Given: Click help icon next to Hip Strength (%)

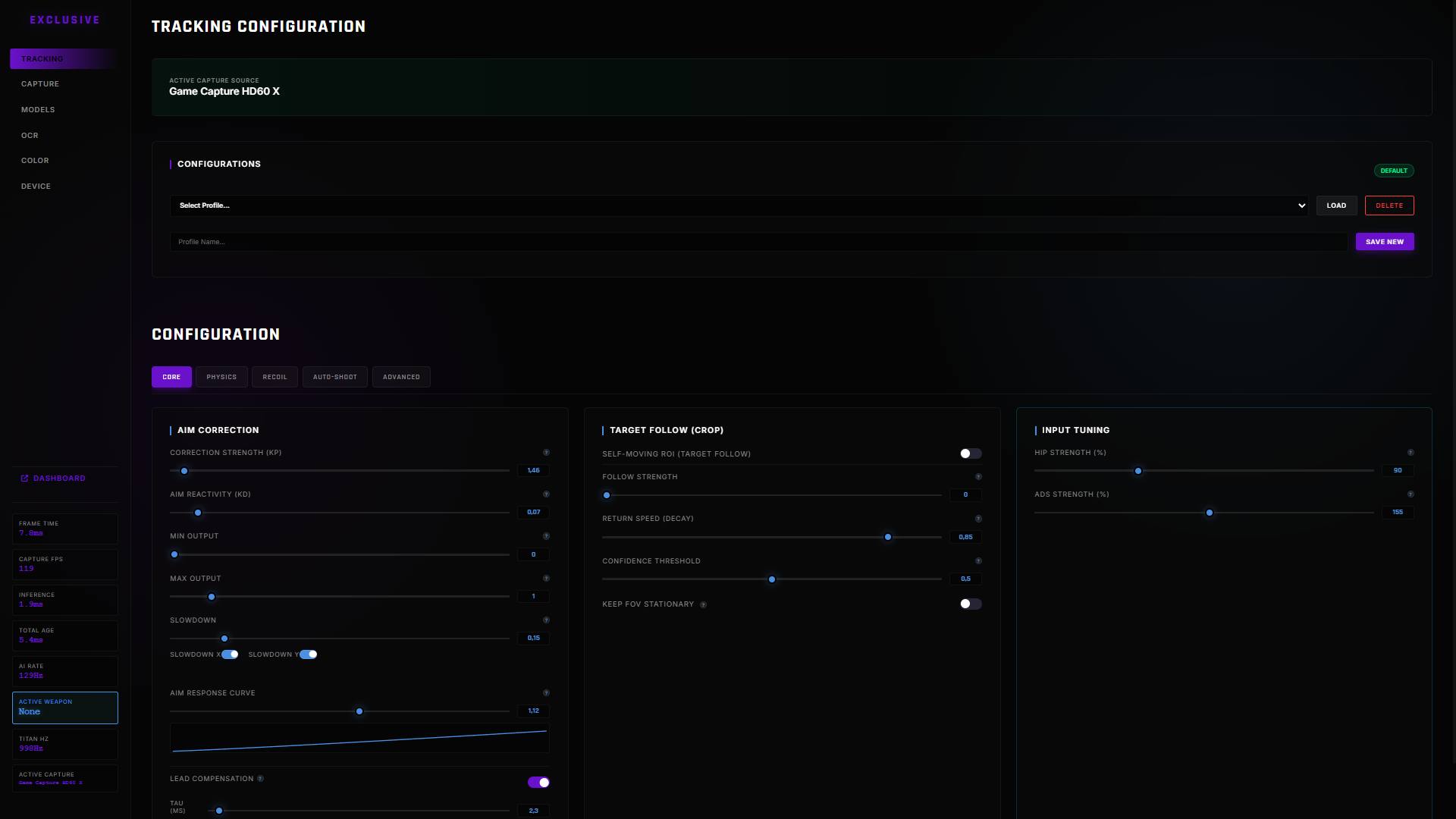Looking at the screenshot, I should pyautogui.click(x=1410, y=453).
